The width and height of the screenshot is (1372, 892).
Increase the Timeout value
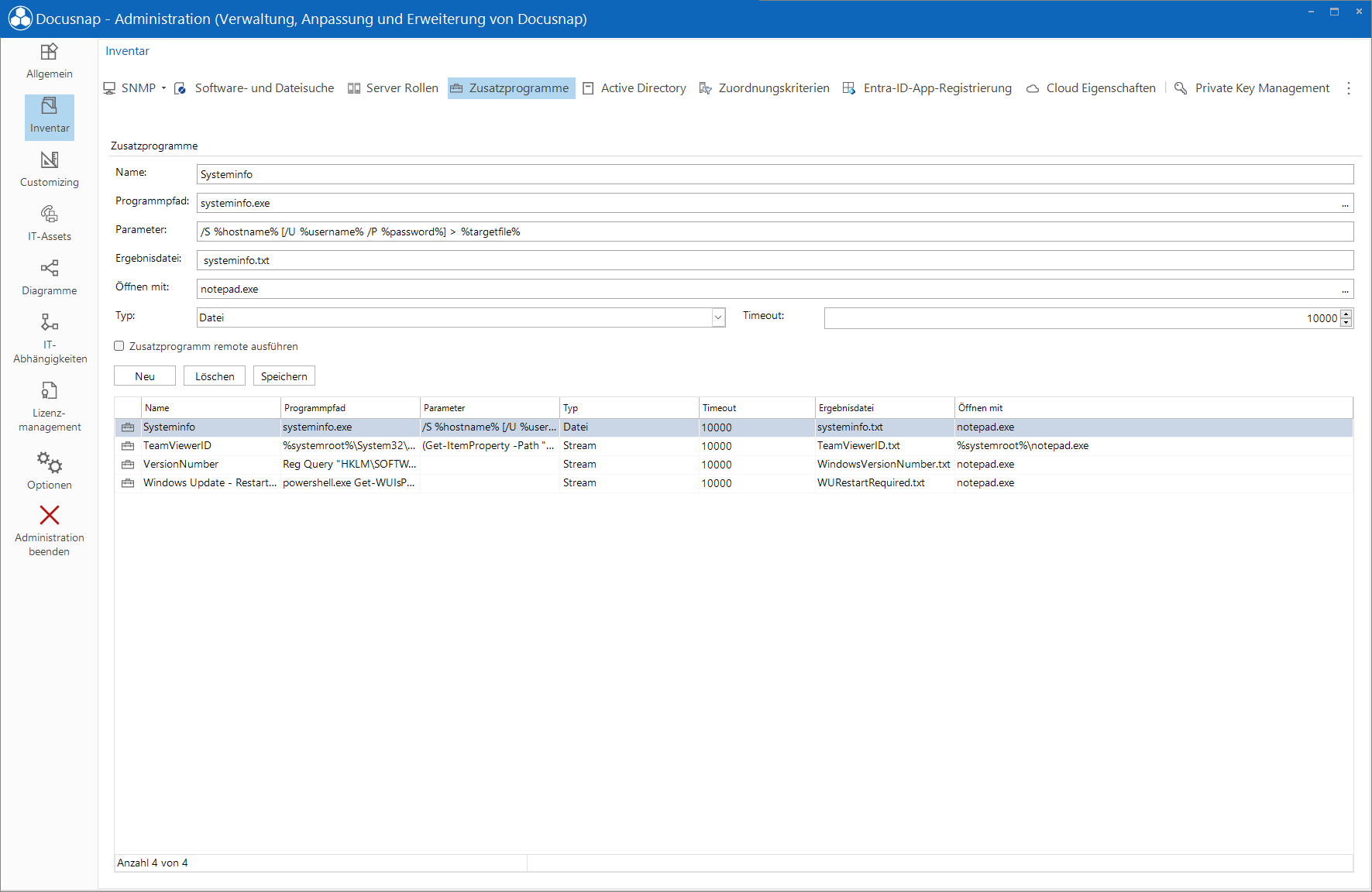(x=1346, y=314)
